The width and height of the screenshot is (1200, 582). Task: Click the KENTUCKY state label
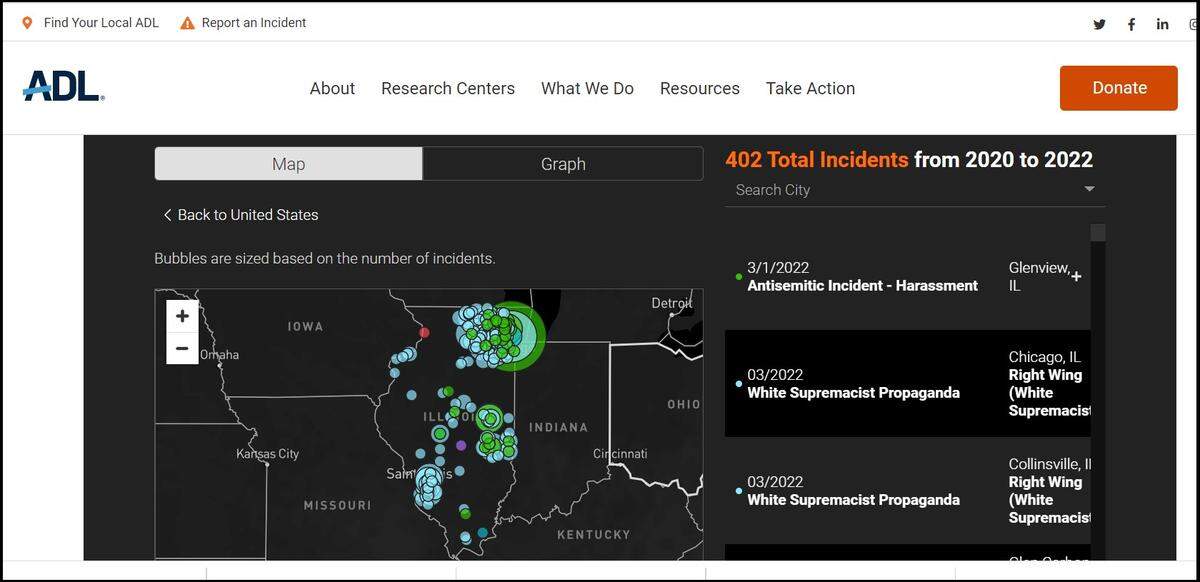click(594, 535)
